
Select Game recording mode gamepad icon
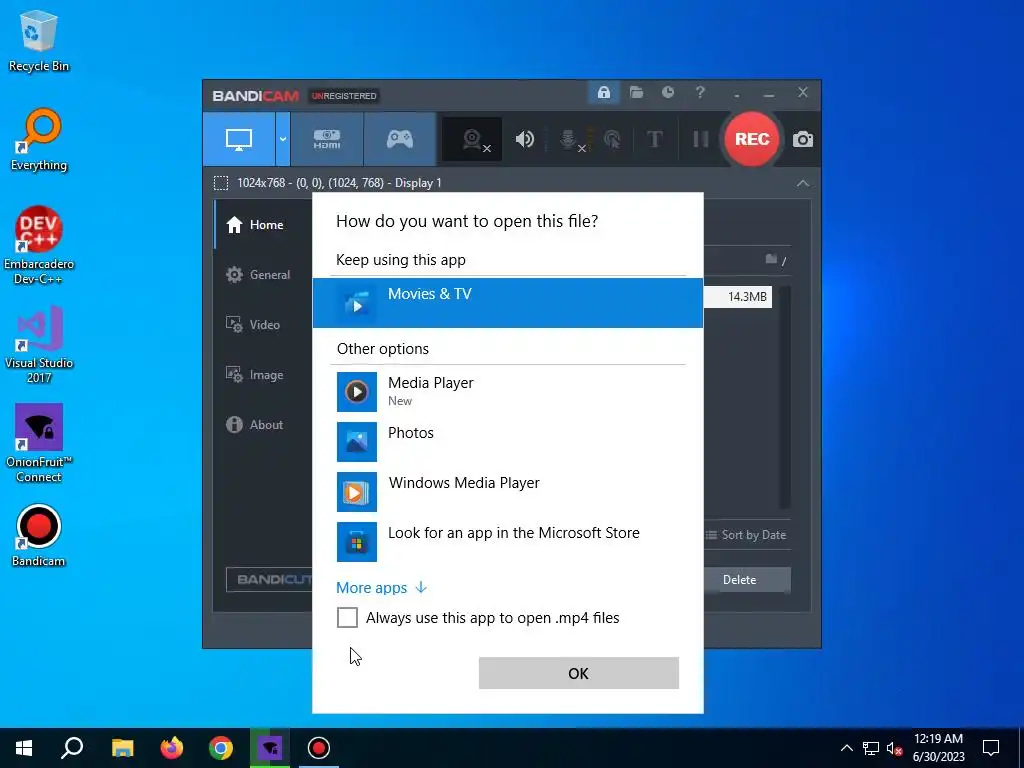coord(400,139)
